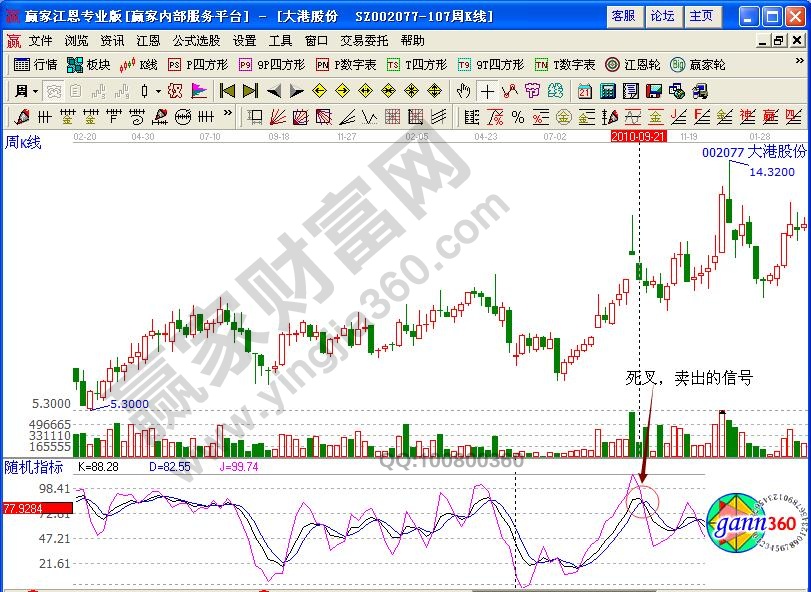Image resolution: width=811 pixels, height=592 pixels.
Task: Jump to first bar arrow icon
Action: coord(227,90)
